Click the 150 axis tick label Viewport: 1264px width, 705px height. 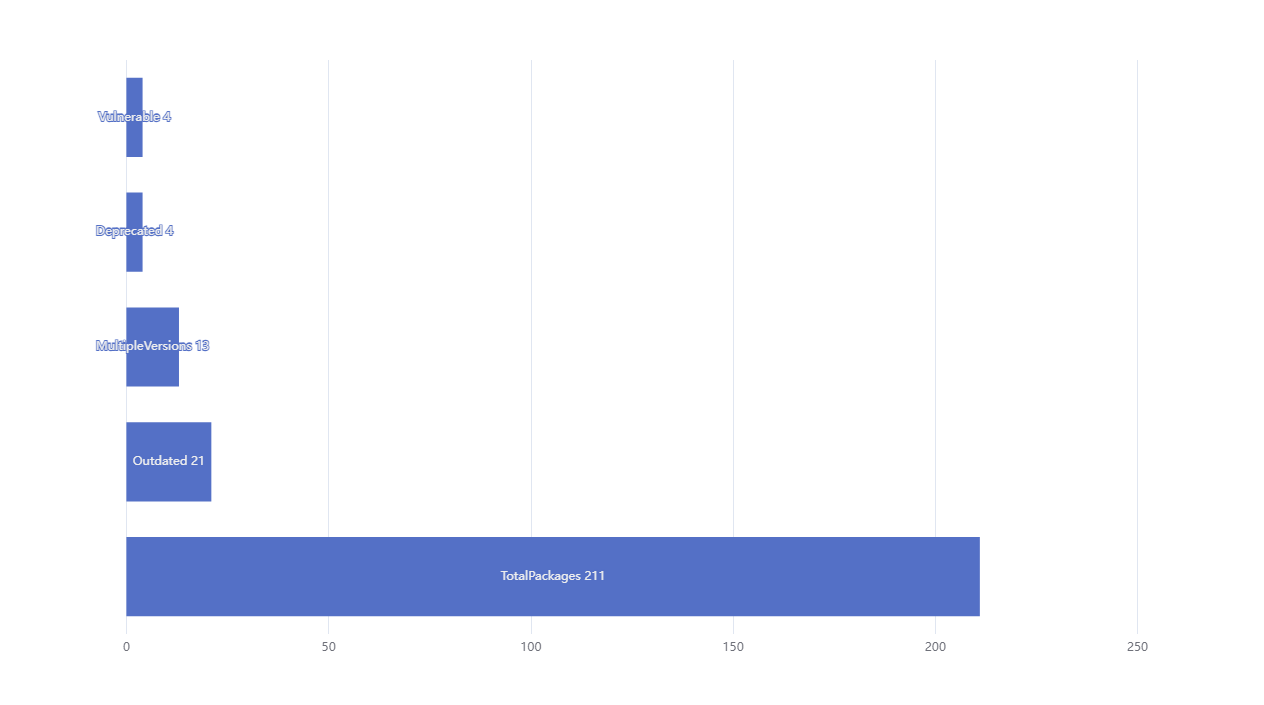(733, 647)
